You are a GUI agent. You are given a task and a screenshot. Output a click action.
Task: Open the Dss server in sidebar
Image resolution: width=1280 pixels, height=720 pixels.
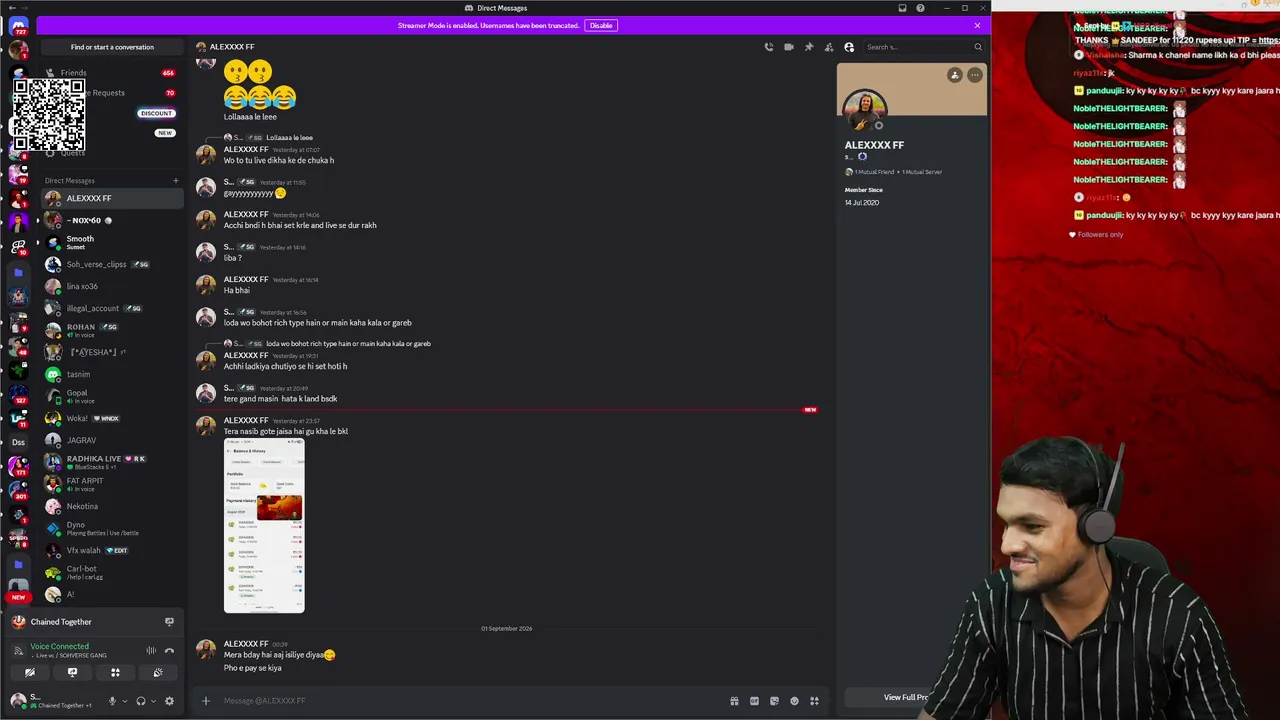(18, 442)
